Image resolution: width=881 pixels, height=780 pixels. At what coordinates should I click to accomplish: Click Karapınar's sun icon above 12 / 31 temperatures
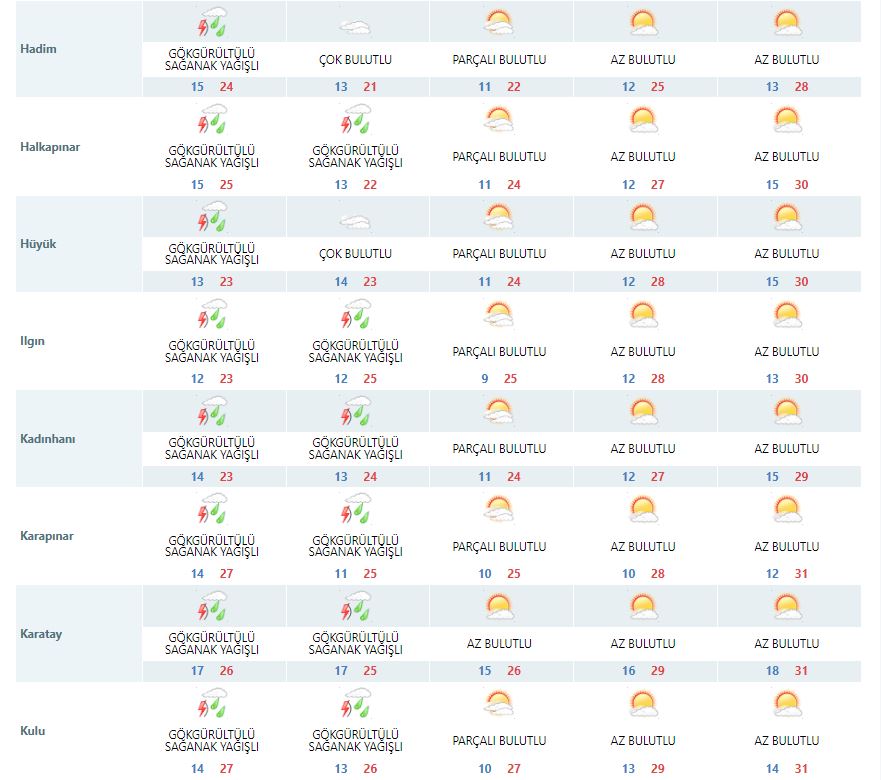click(x=787, y=511)
